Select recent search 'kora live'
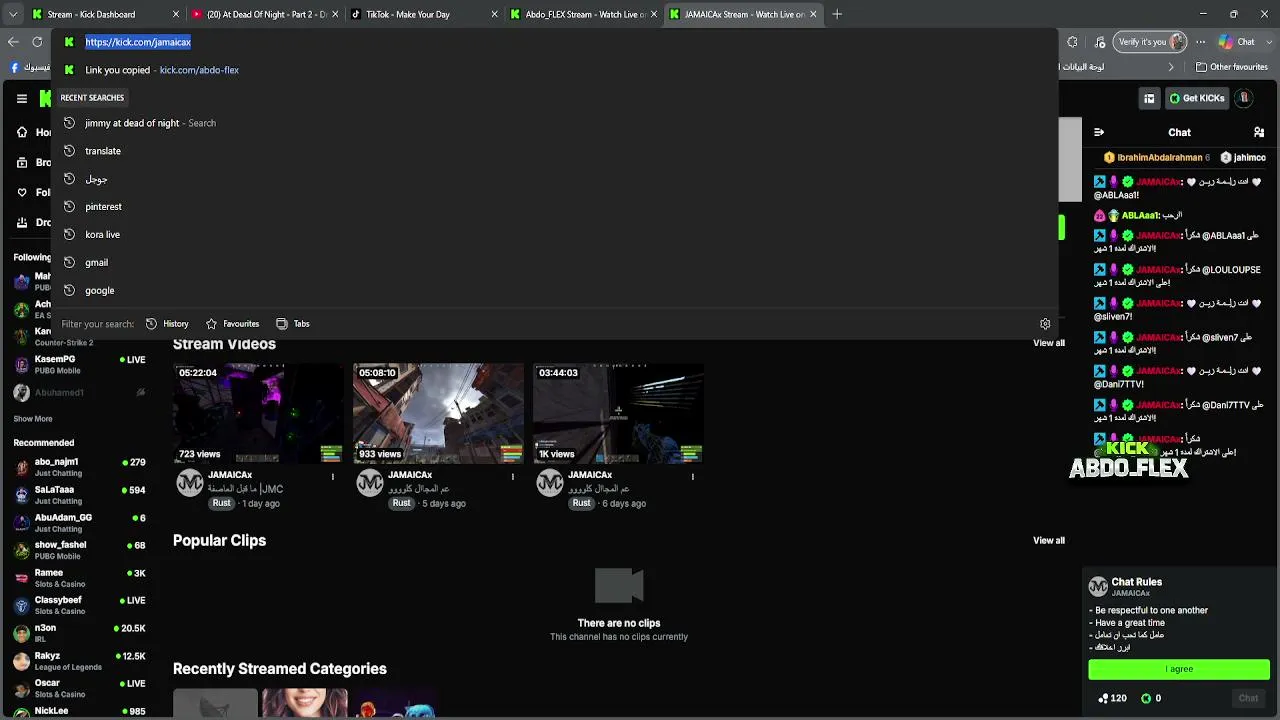The image size is (1280, 720). pyautogui.click(x=555, y=235)
